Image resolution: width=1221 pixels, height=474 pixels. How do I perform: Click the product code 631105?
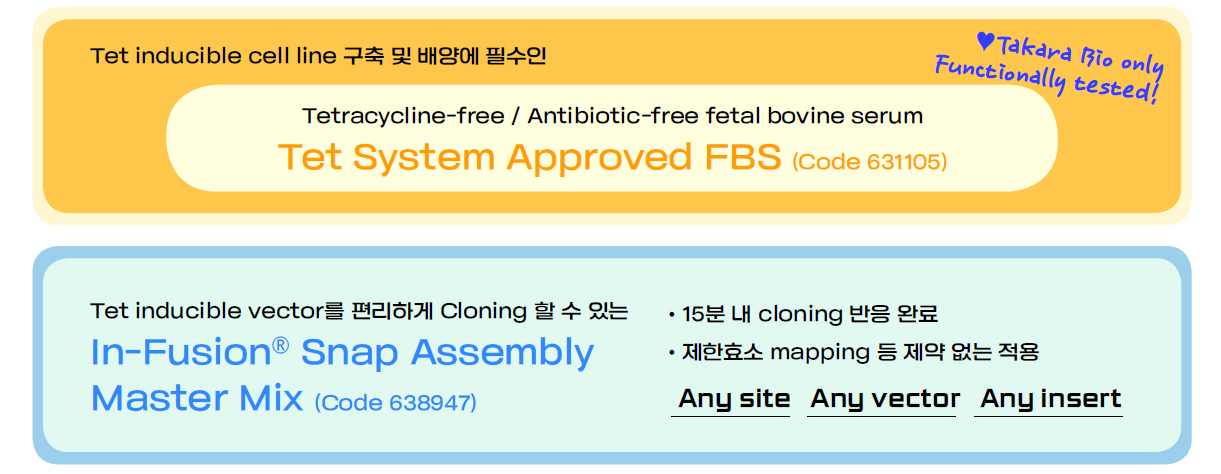point(869,161)
